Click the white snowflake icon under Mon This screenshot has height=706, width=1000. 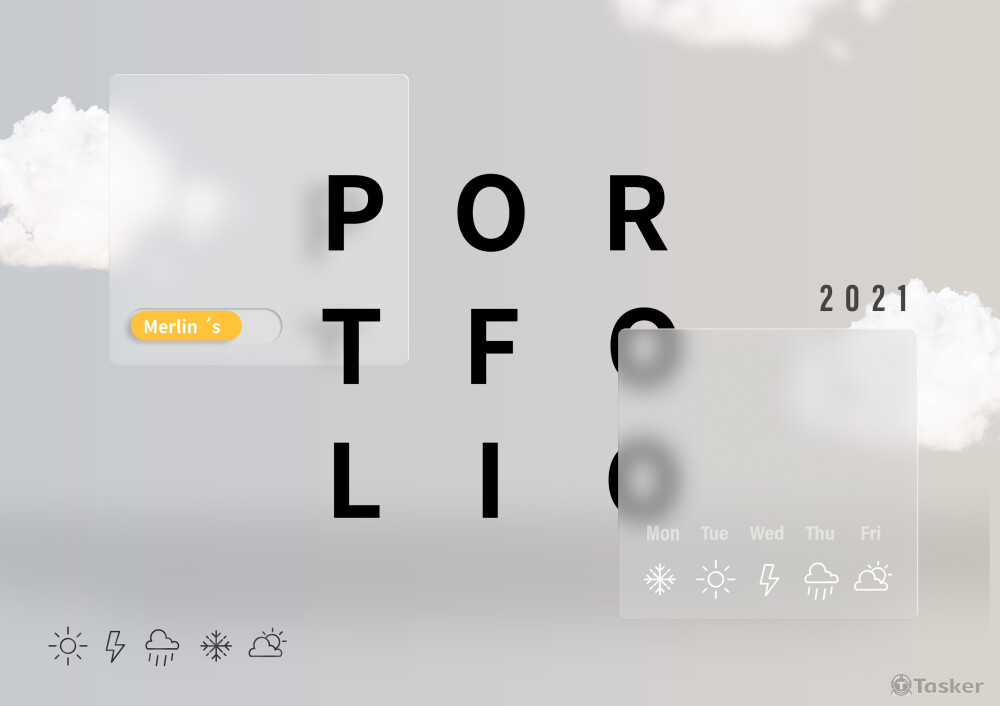click(659, 579)
